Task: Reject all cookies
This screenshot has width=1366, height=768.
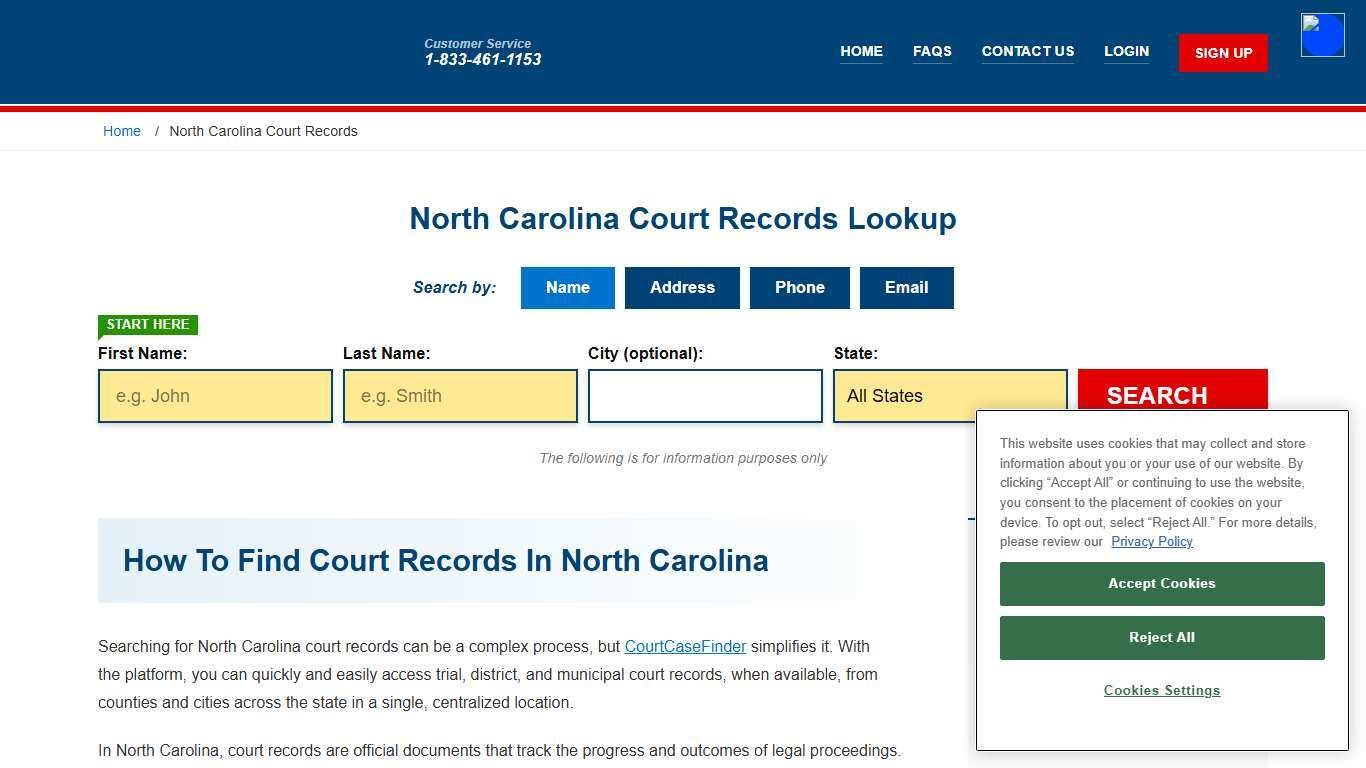Action: click(x=1161, y=637)
